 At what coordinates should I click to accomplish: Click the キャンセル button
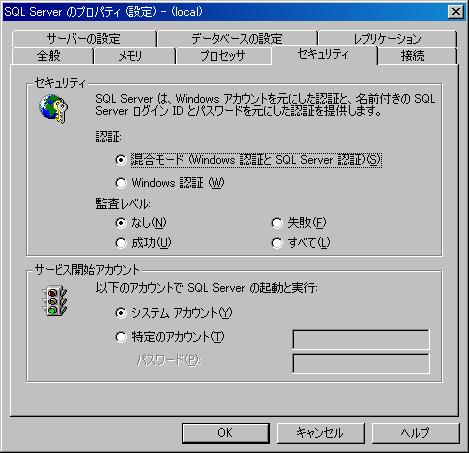coord(320,433)
